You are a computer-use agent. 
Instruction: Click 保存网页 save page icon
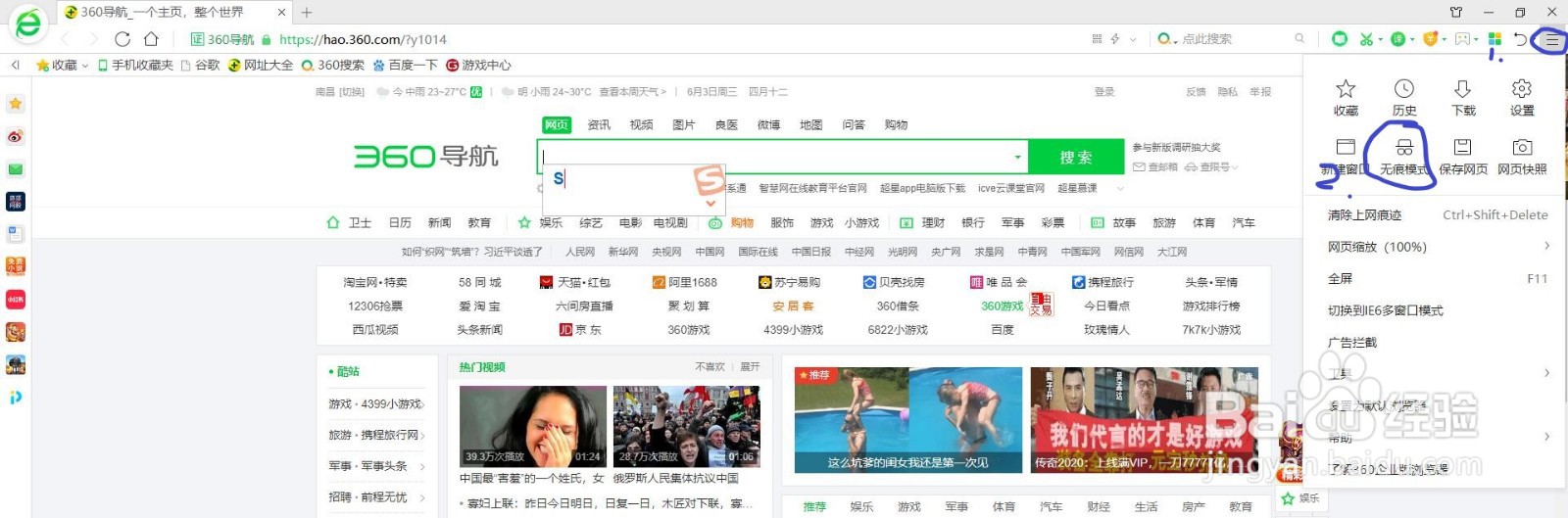pyautogui.click(x=1463, y=148)
